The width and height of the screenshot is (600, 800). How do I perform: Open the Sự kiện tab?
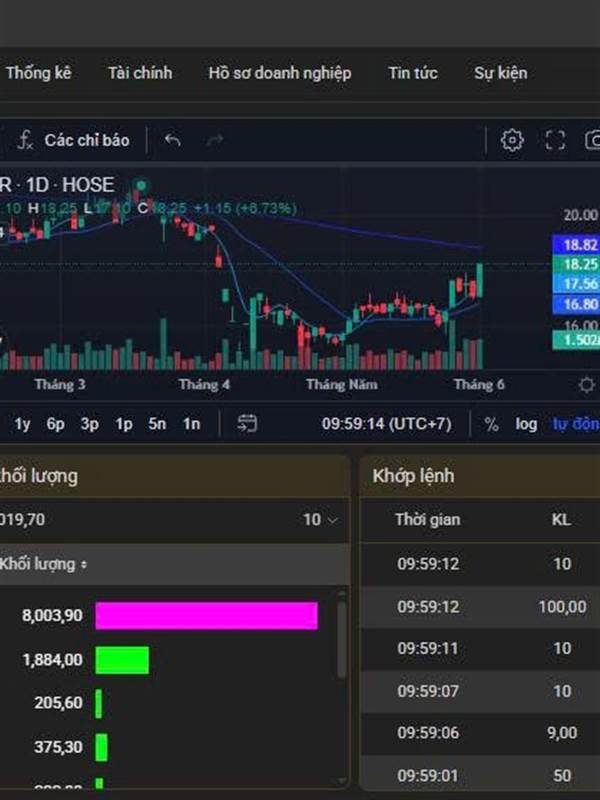(x=501, y=73)
